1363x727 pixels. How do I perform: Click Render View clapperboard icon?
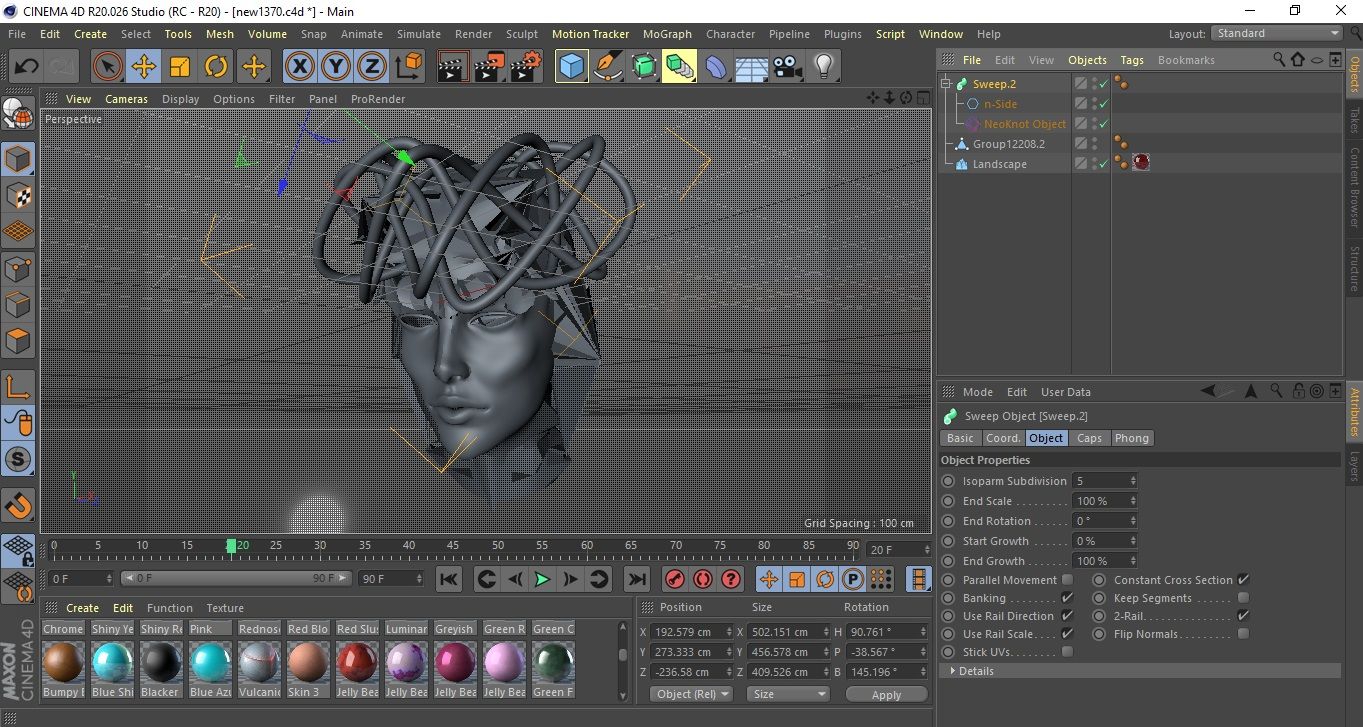point(453,67)
